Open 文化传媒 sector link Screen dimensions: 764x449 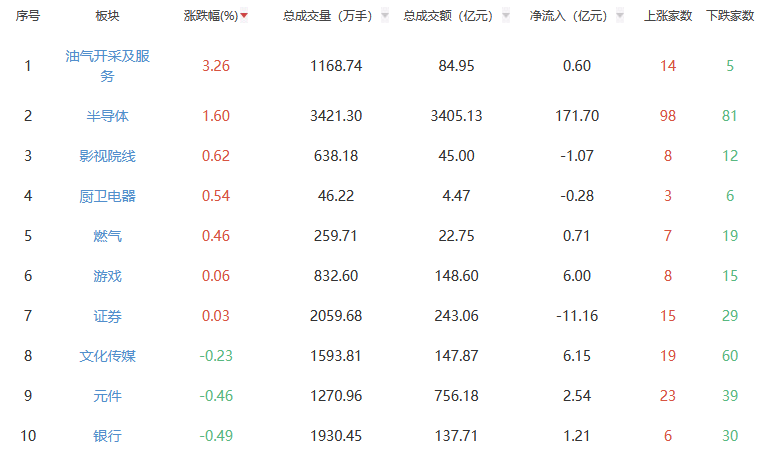coord(107,356)
